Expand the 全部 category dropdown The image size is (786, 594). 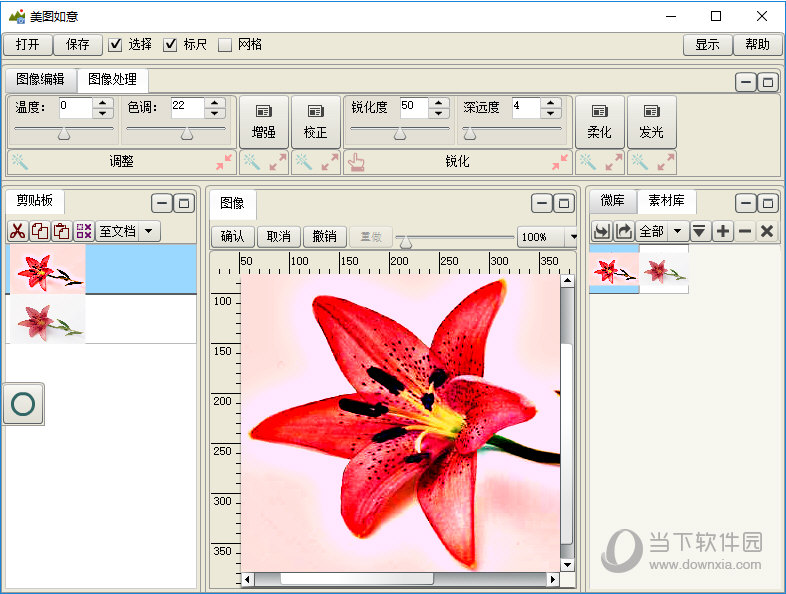click(x=678, y=231)
